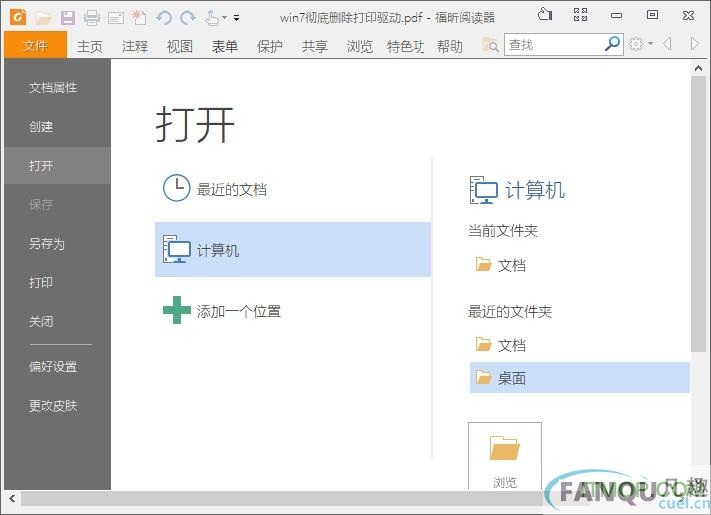Select 另存为 in the sidebar

[x=58, y=243]
